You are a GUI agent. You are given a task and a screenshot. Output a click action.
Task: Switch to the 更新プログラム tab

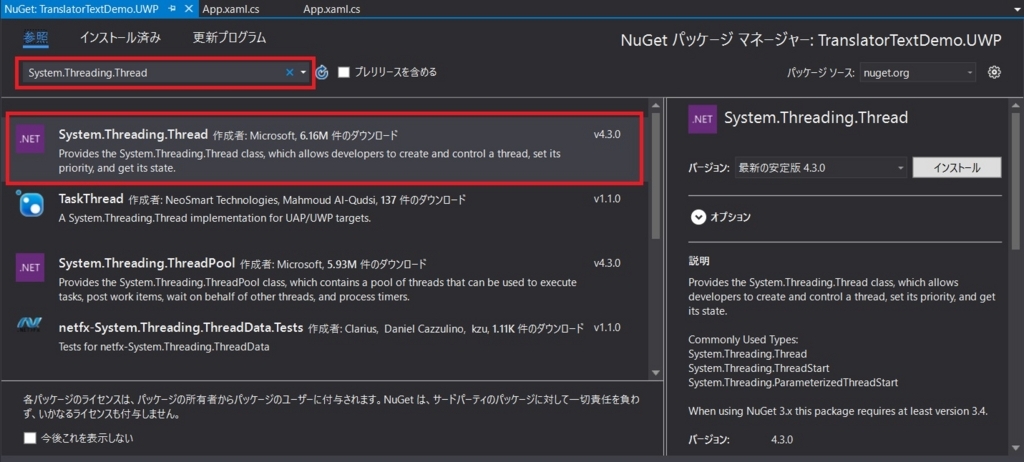(x=229, y=38)
